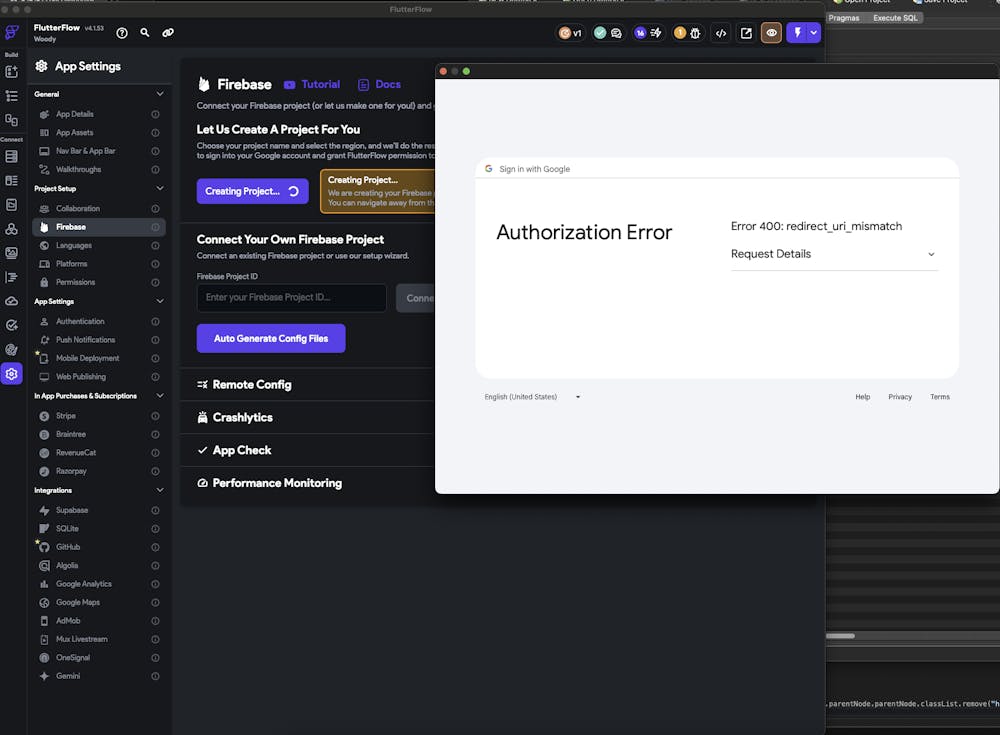Click the settings gear icon in left rail

(12, 373)
